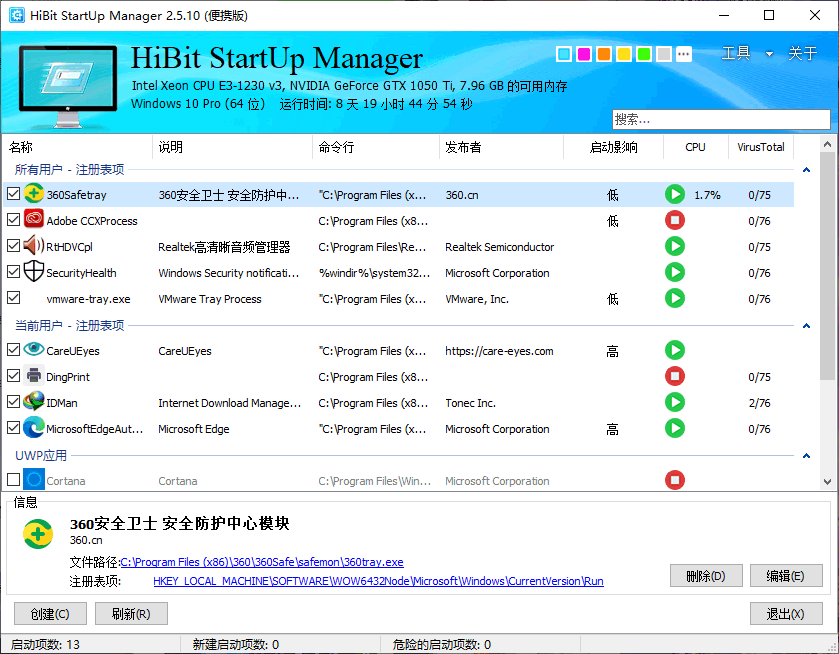839x654 pixels.
Task: Click the list scroll up arrow
Action: [827, 145]
